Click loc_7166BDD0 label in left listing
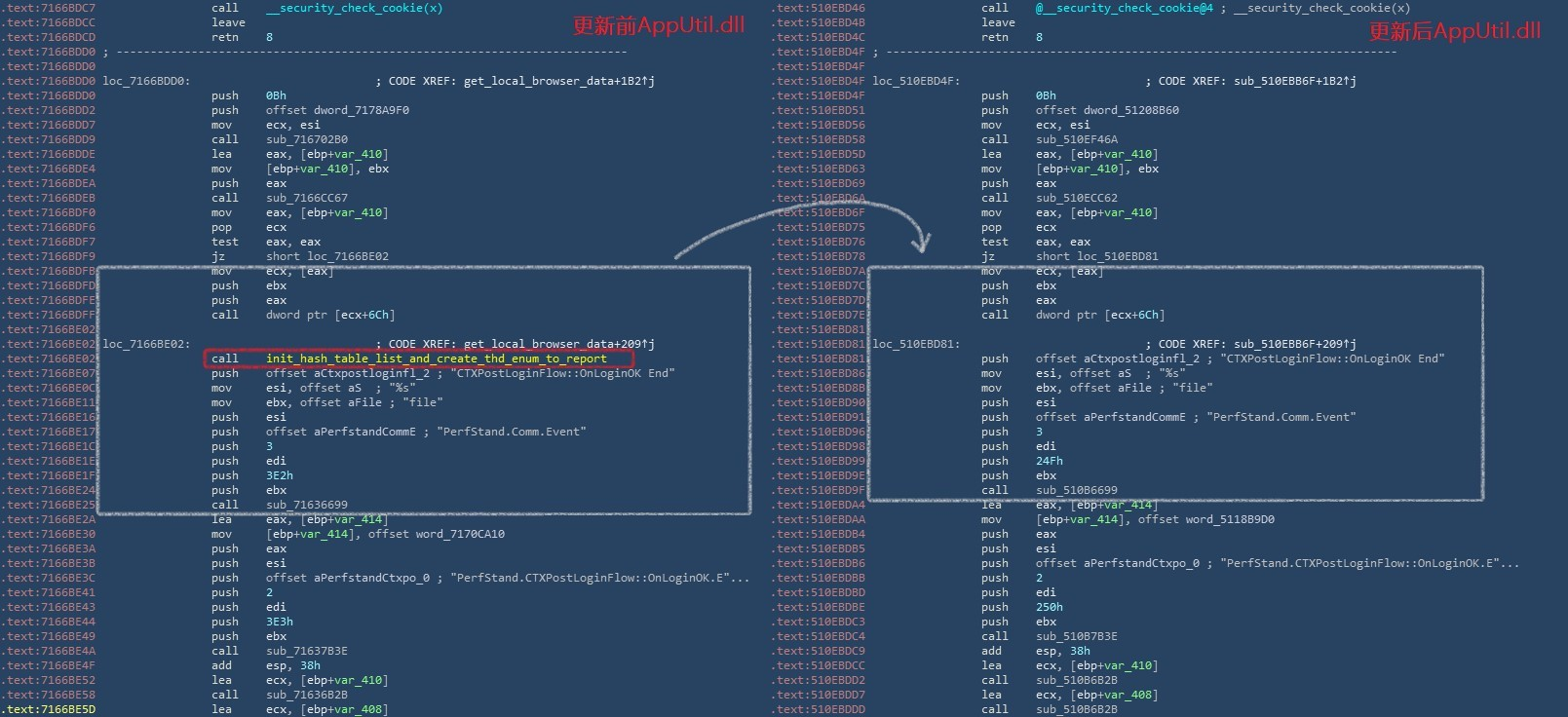1568x717 pixels. click(147, 81)
